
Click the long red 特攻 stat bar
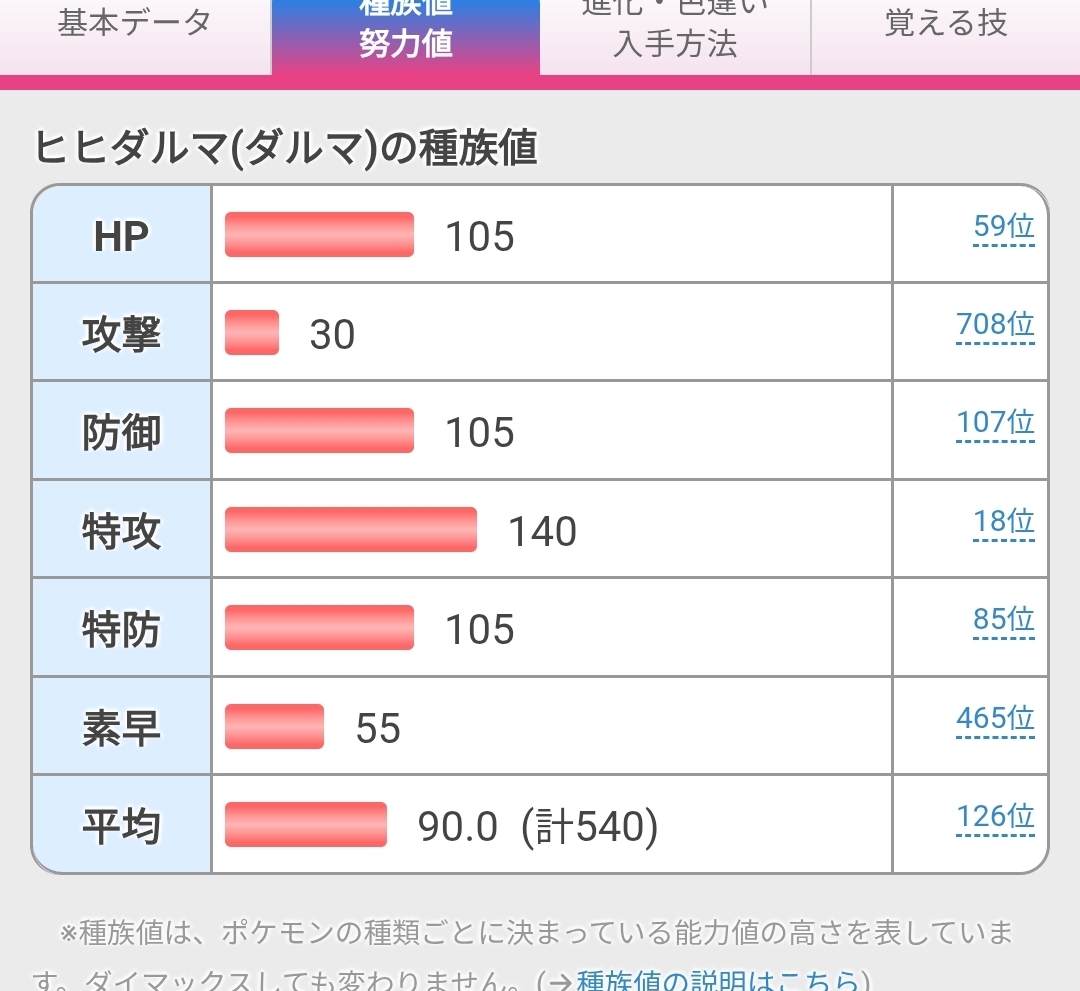click(x=350, y=530)
